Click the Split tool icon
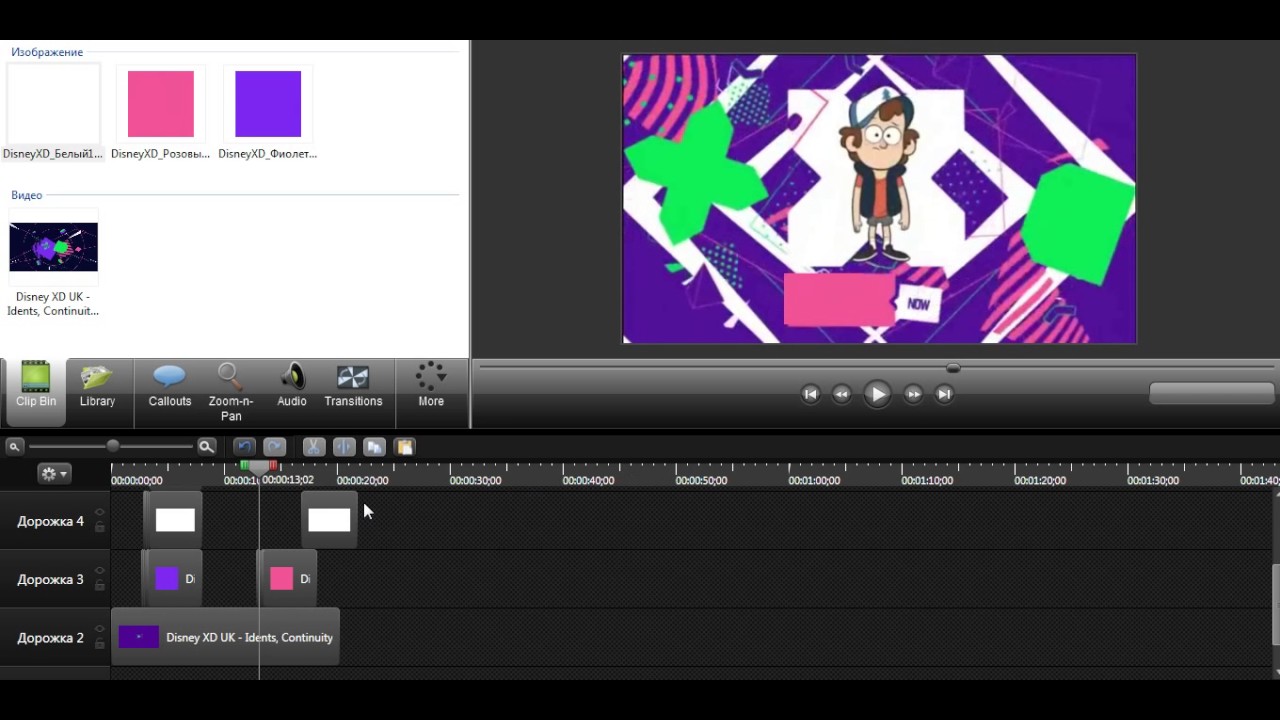The width and height of the screenshot is (1280, 720). click(x=344, y=447)
